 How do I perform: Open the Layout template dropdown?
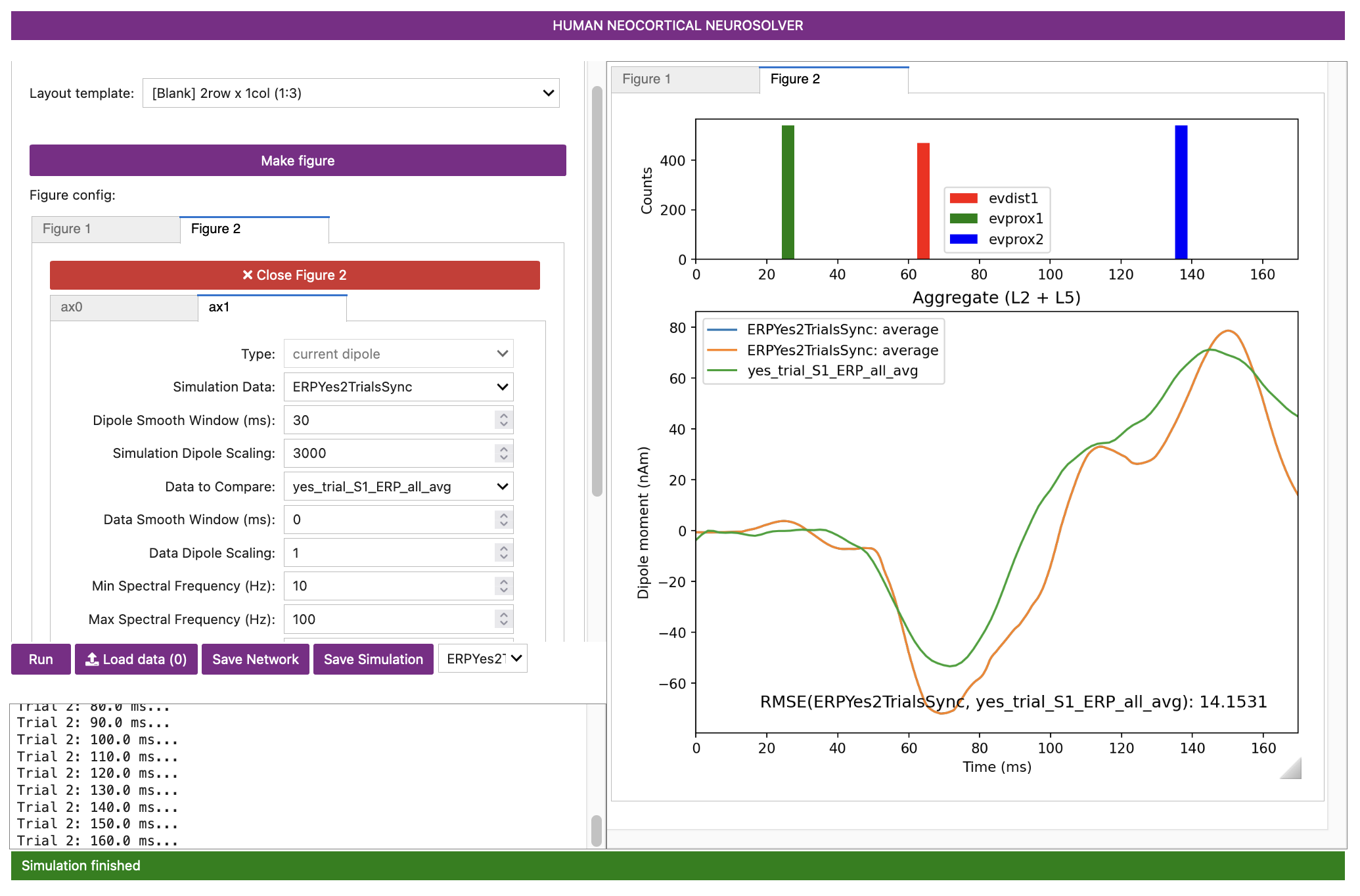pyautogui.click(x=351, y=93)
